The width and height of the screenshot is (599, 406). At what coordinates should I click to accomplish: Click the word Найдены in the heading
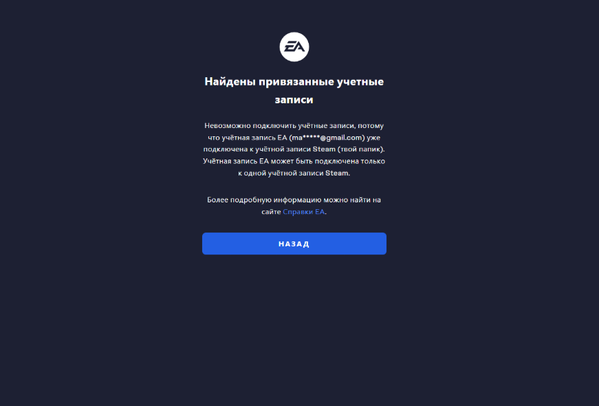230,82
